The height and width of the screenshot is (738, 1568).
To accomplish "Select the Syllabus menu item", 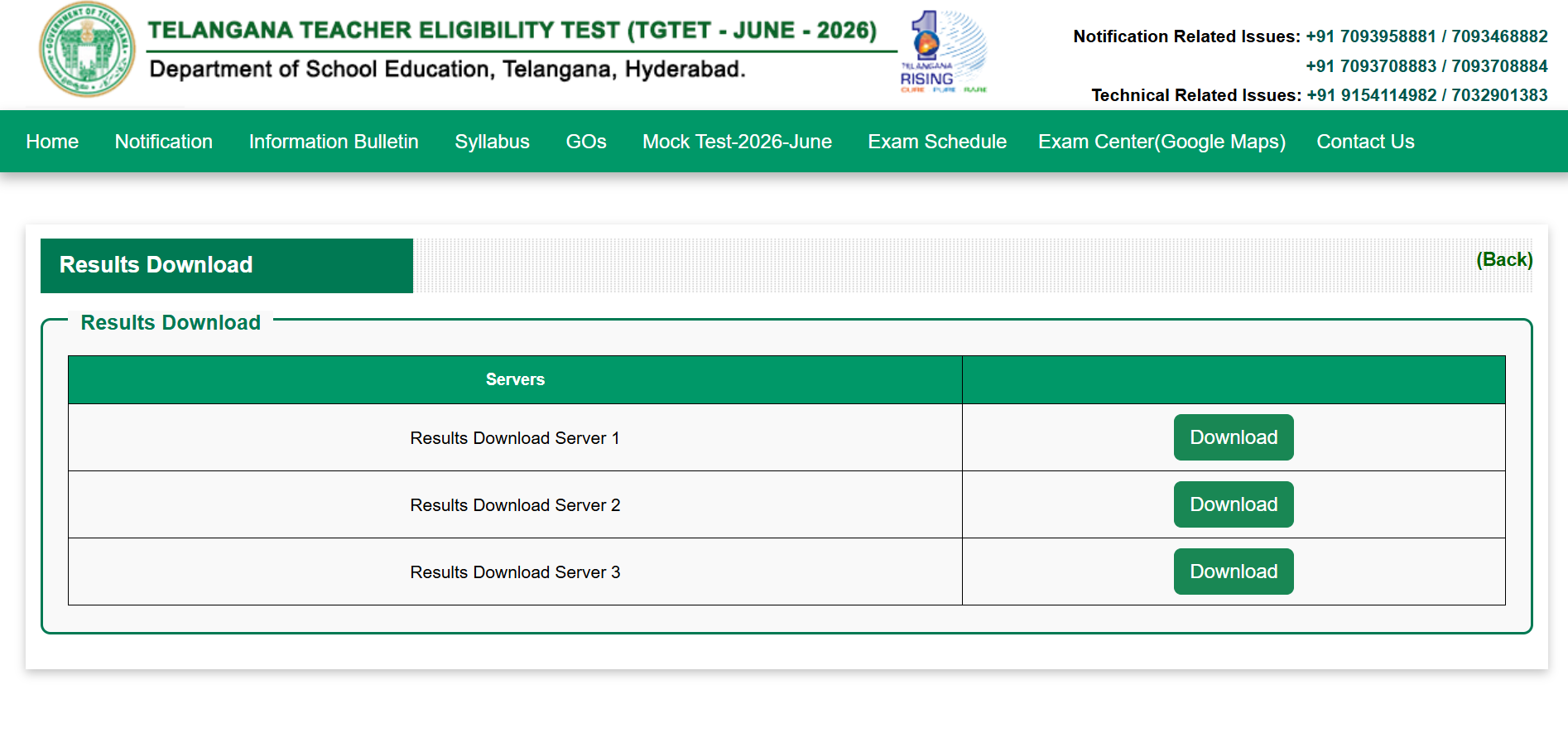I will coord(492,142).
